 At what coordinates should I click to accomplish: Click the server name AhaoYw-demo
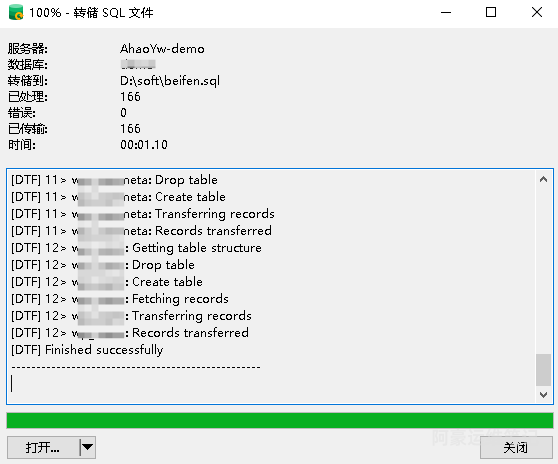162,49
